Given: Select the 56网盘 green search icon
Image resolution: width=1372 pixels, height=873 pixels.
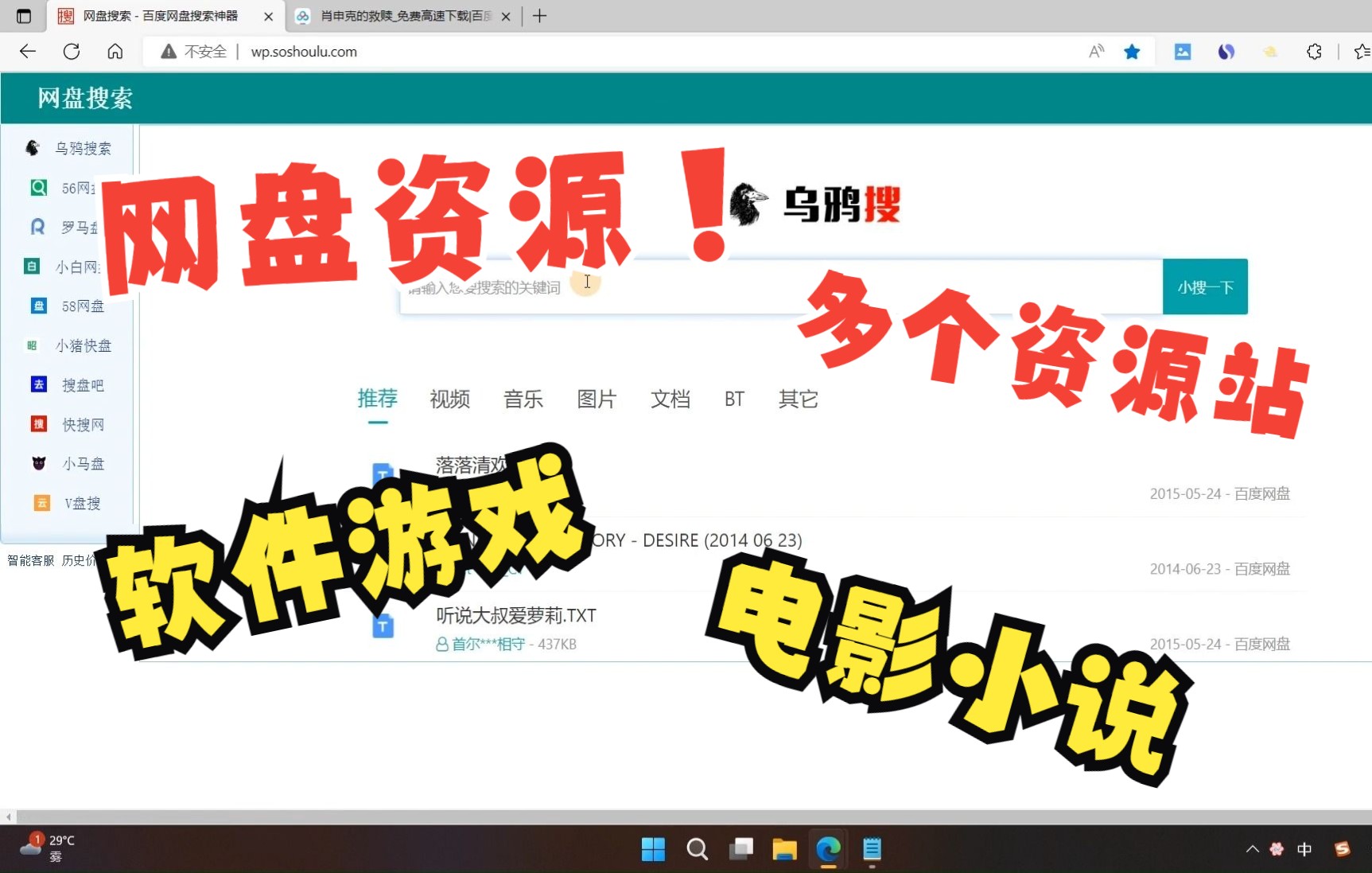Looking at the screenshot, I should click(x=38, y=188).
